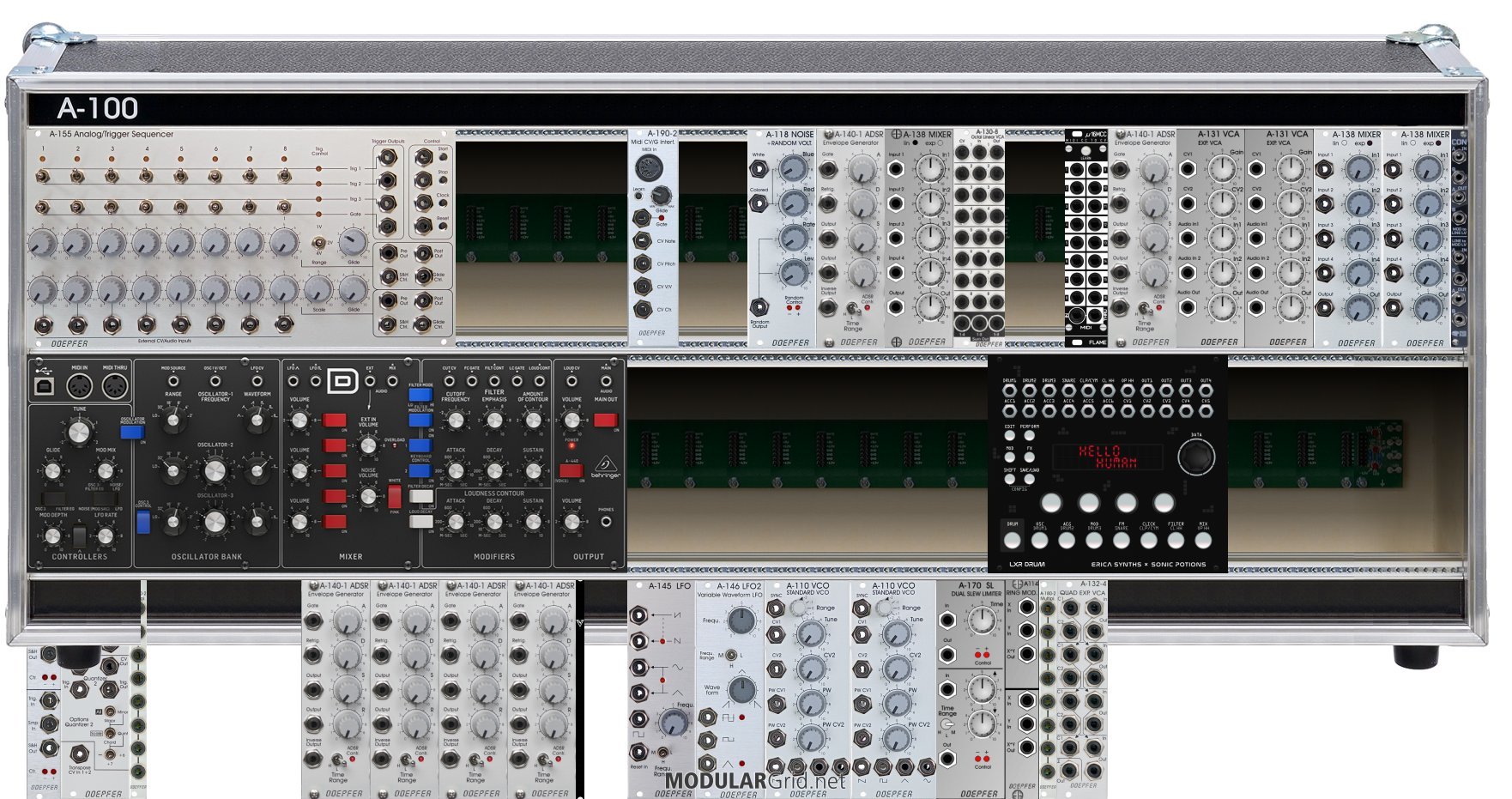Click the Mod Mix knob on Model D
The height and width of the screenshot is (799, 1512).
(105, 470)
